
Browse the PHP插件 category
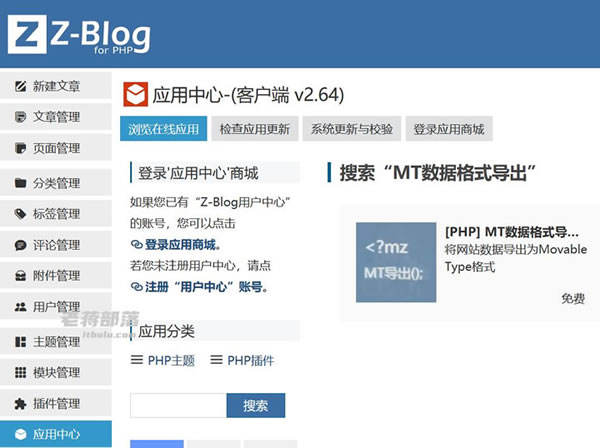tap(251, 360)
